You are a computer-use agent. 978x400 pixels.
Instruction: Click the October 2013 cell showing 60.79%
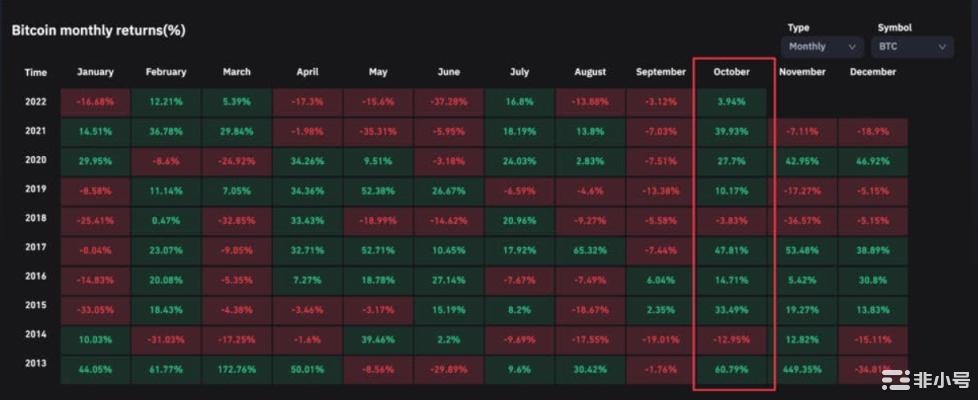[733, 369]
